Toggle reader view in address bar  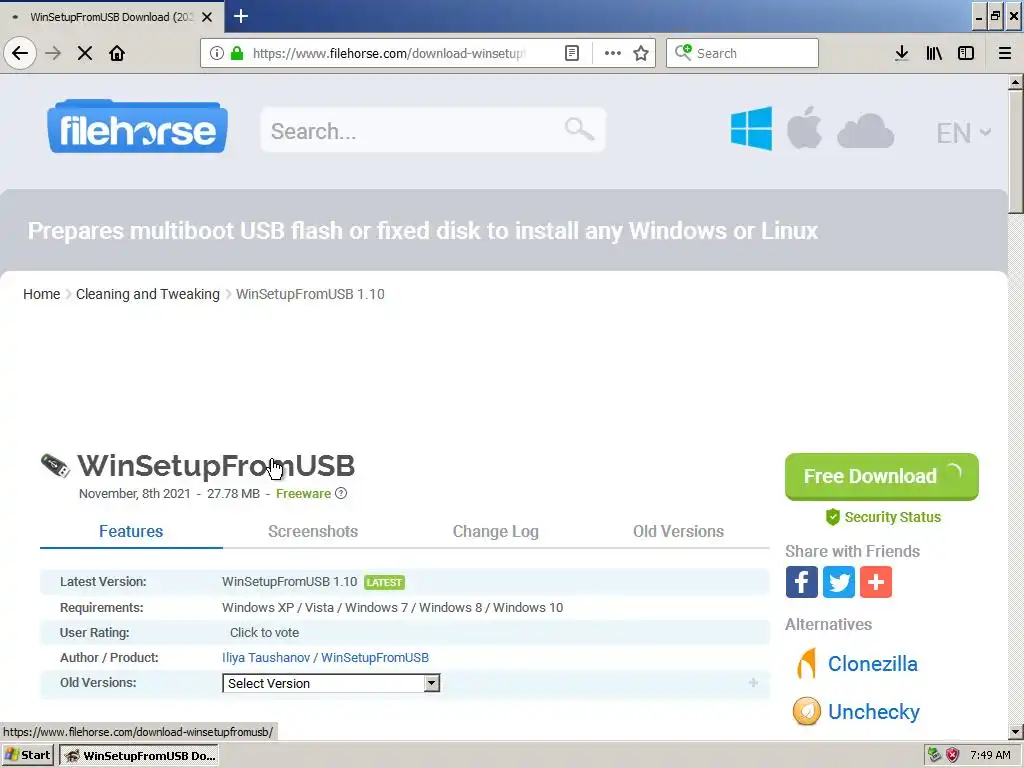[x=571, y=53]
